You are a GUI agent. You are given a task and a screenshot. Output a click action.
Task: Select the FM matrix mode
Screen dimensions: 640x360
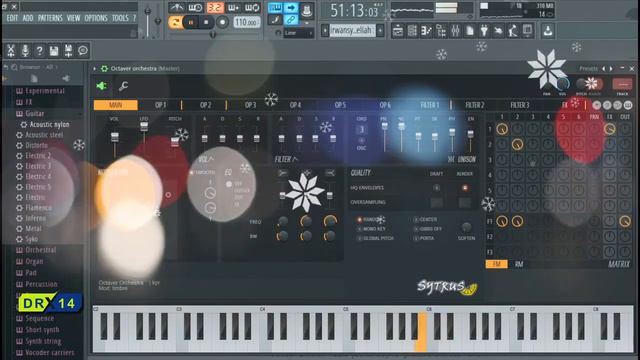[x=497, y=264]
